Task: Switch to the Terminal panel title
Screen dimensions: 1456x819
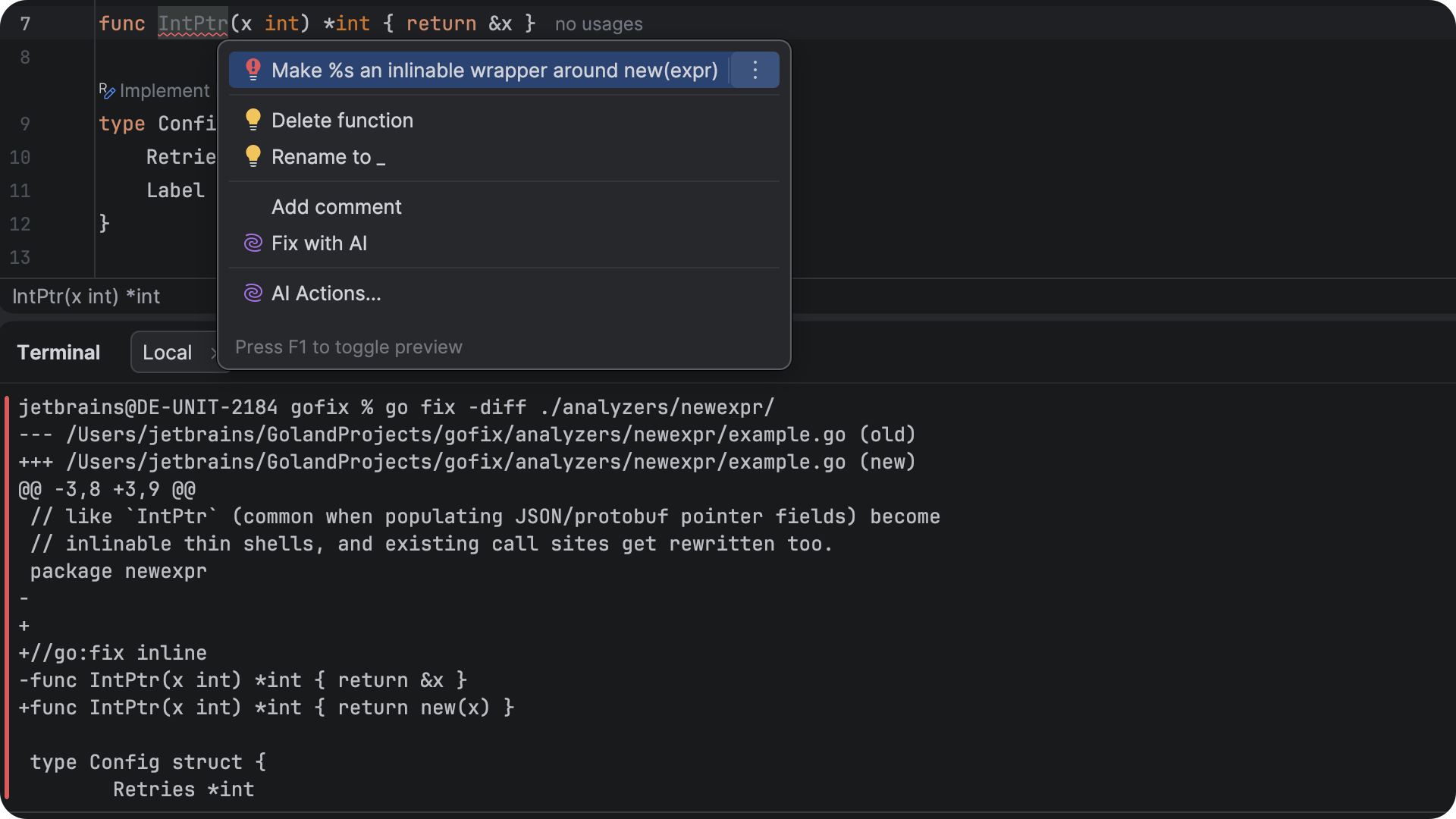Action: pos(58,353)
